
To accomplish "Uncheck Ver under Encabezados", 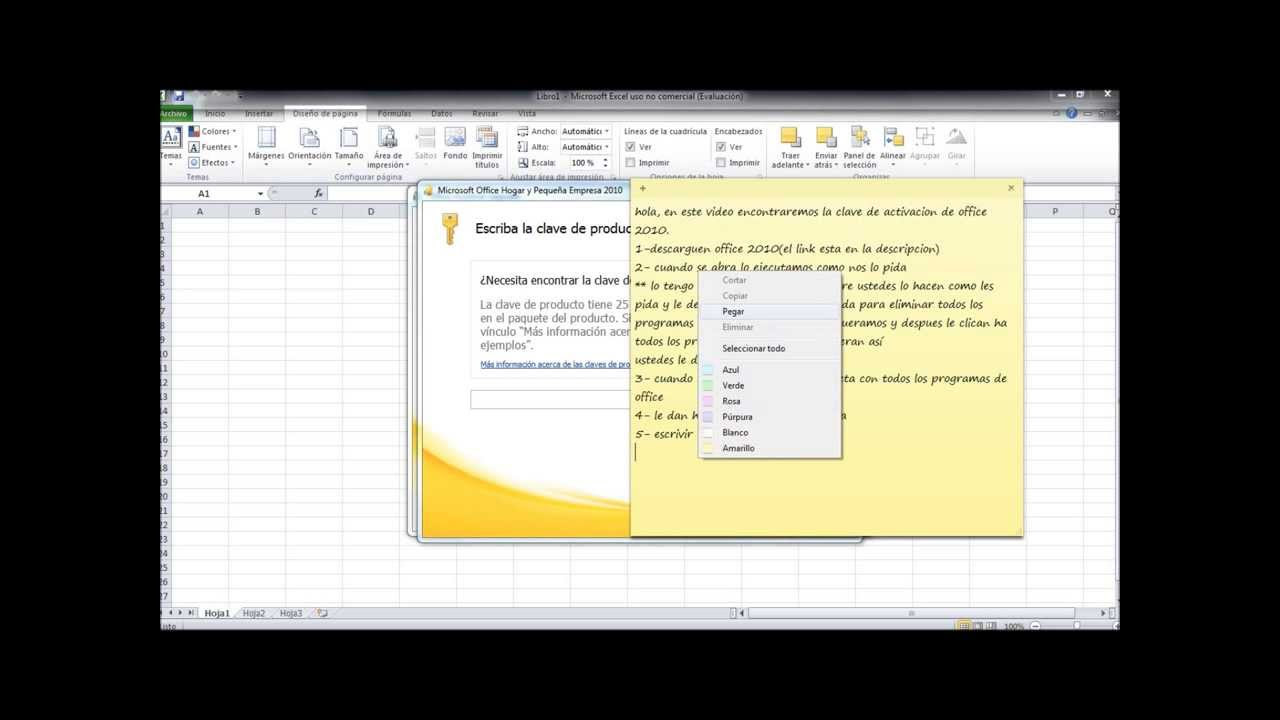I will pyautogui.click(x=721, y=146).
